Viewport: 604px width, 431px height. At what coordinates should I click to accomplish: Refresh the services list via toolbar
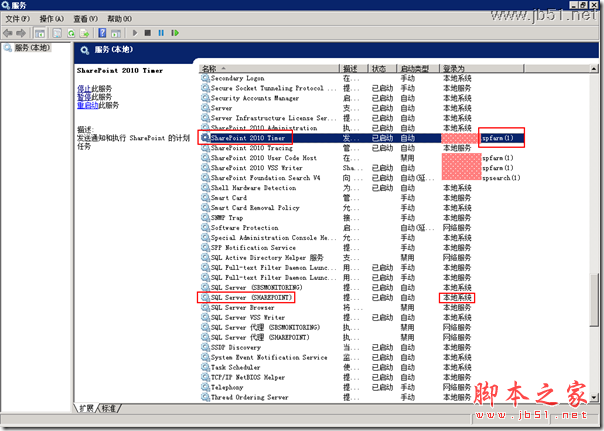pos(71,33)
